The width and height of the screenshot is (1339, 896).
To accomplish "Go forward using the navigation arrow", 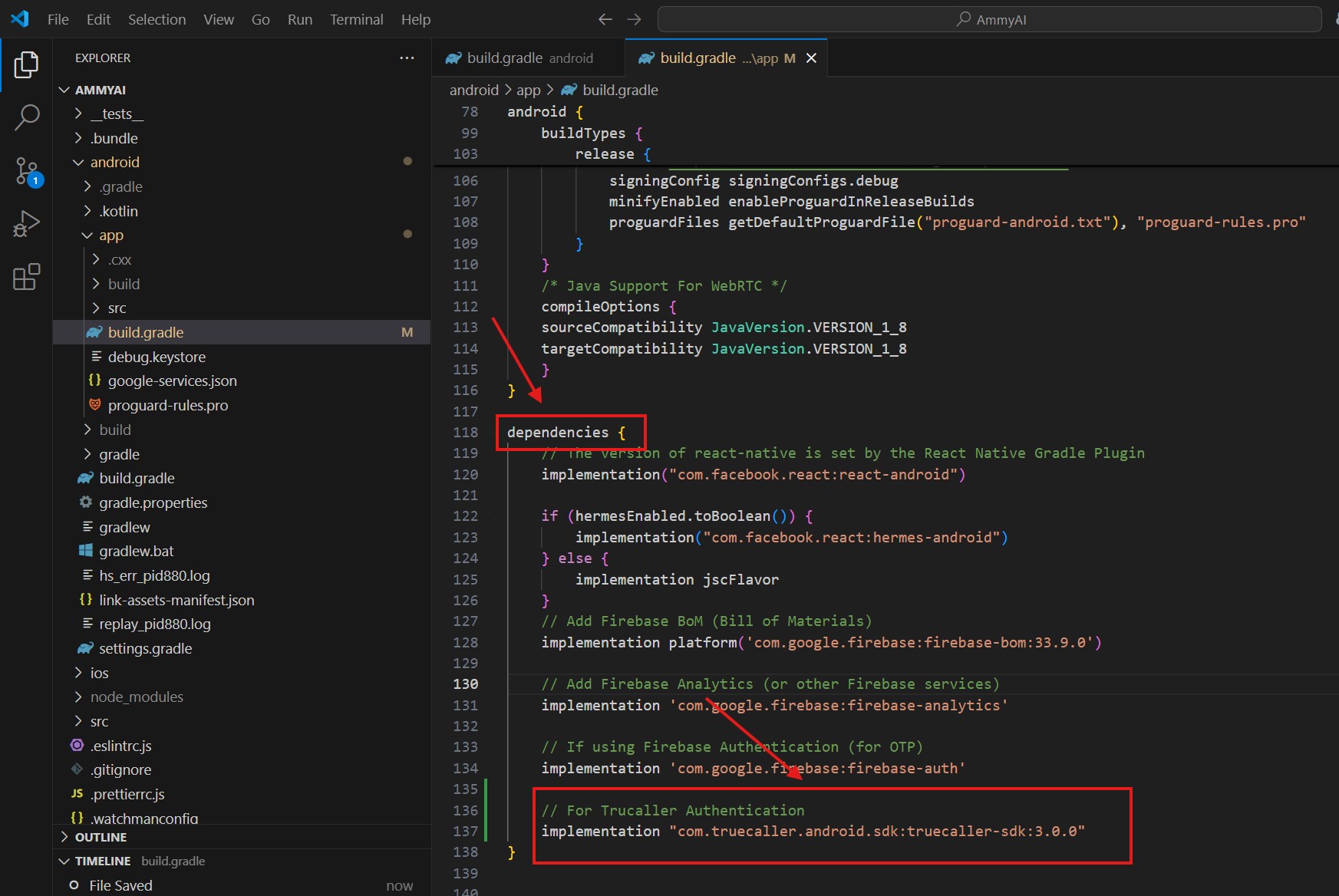I will tap(634, 19).
